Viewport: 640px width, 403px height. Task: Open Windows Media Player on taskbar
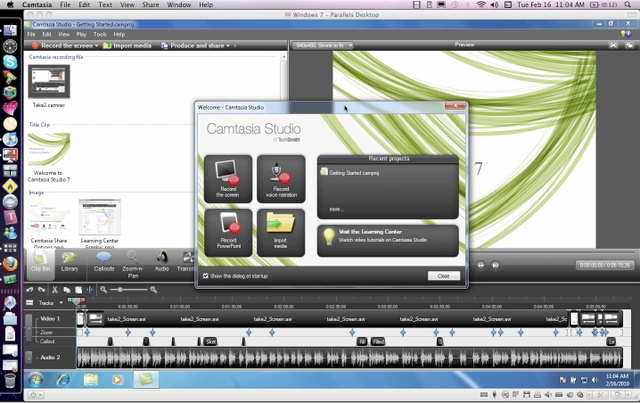click(118, 380)
